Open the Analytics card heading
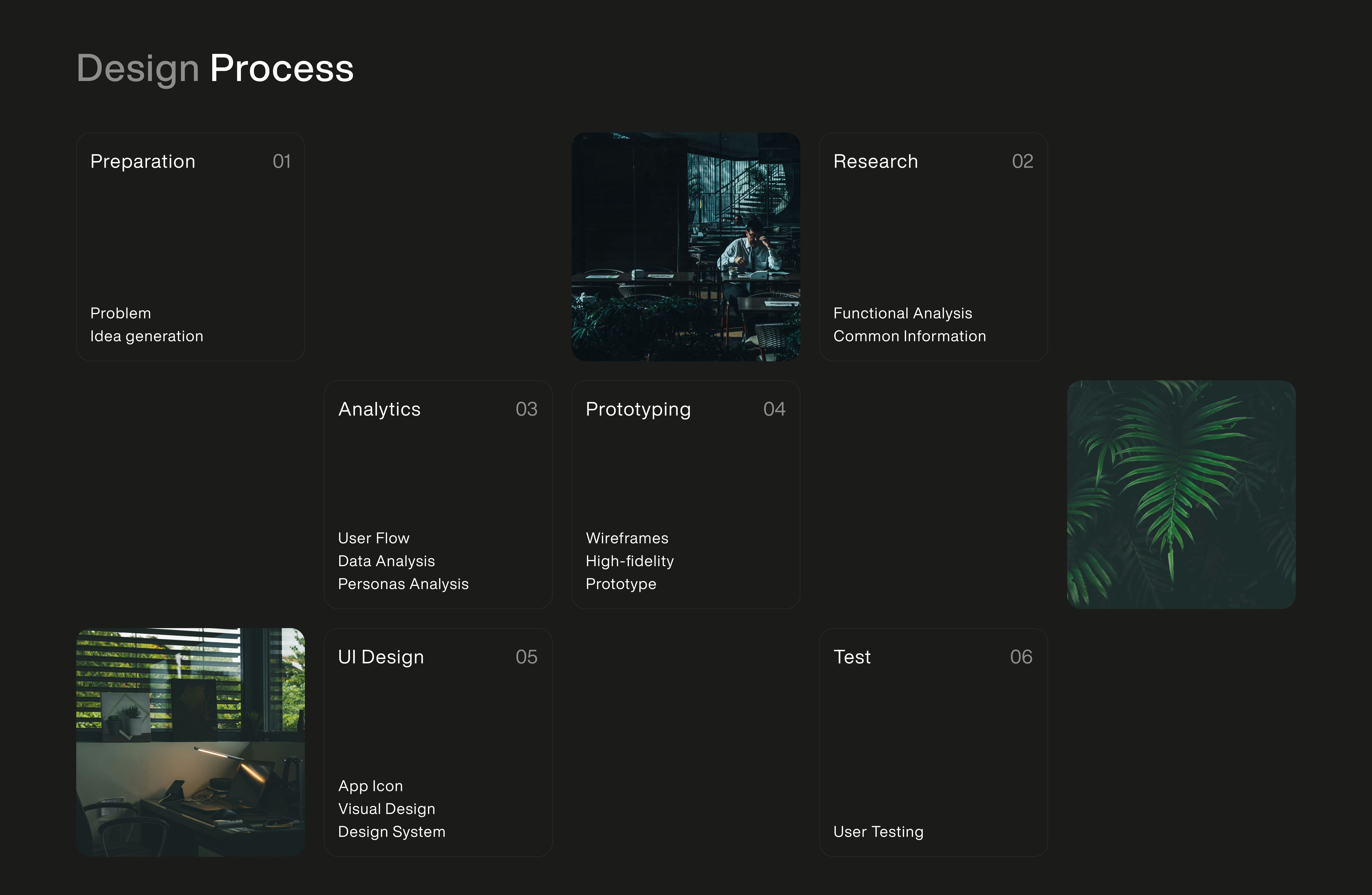 coord(379,409)
